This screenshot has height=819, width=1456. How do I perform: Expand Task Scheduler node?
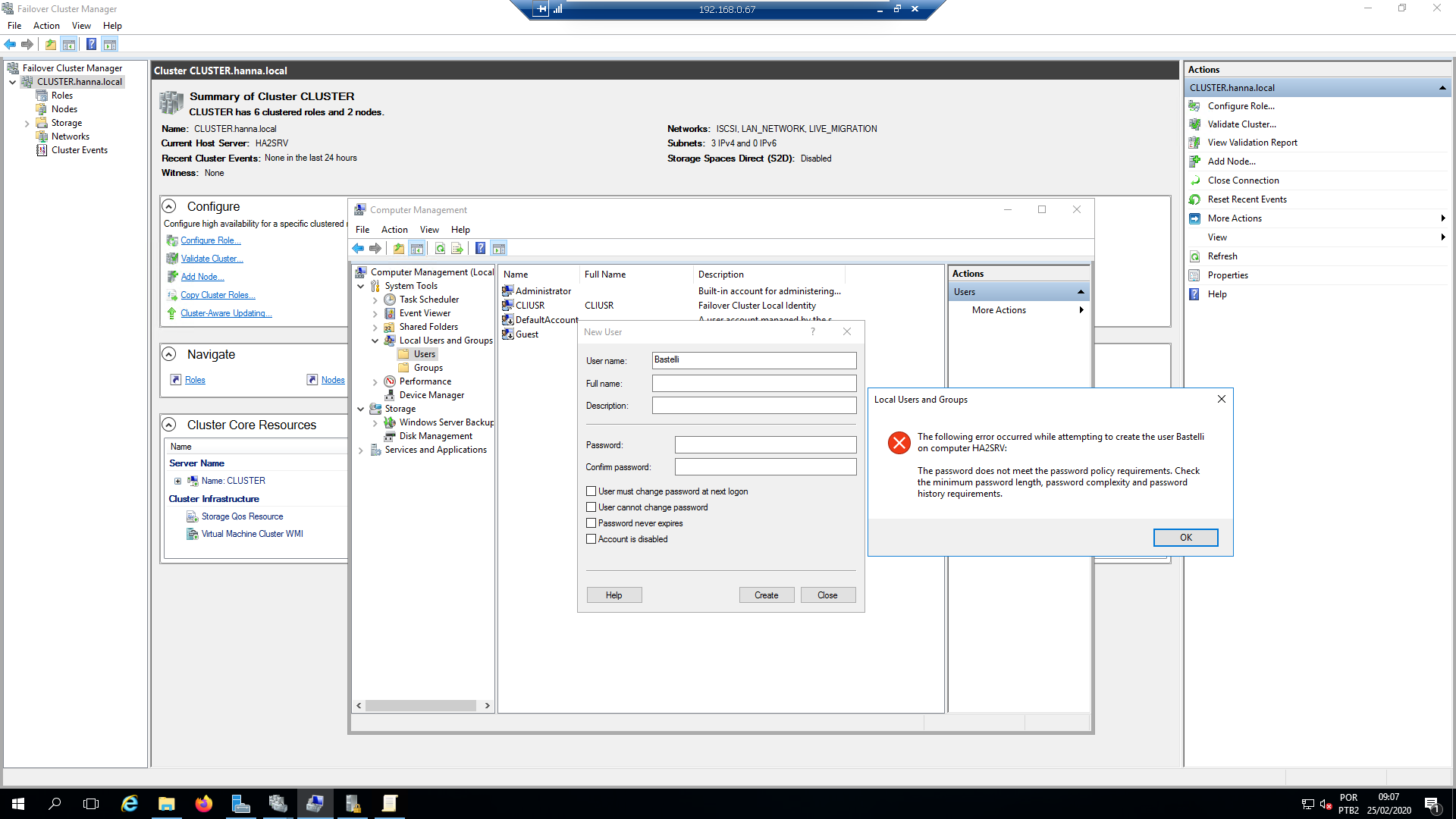click(375, 300)
